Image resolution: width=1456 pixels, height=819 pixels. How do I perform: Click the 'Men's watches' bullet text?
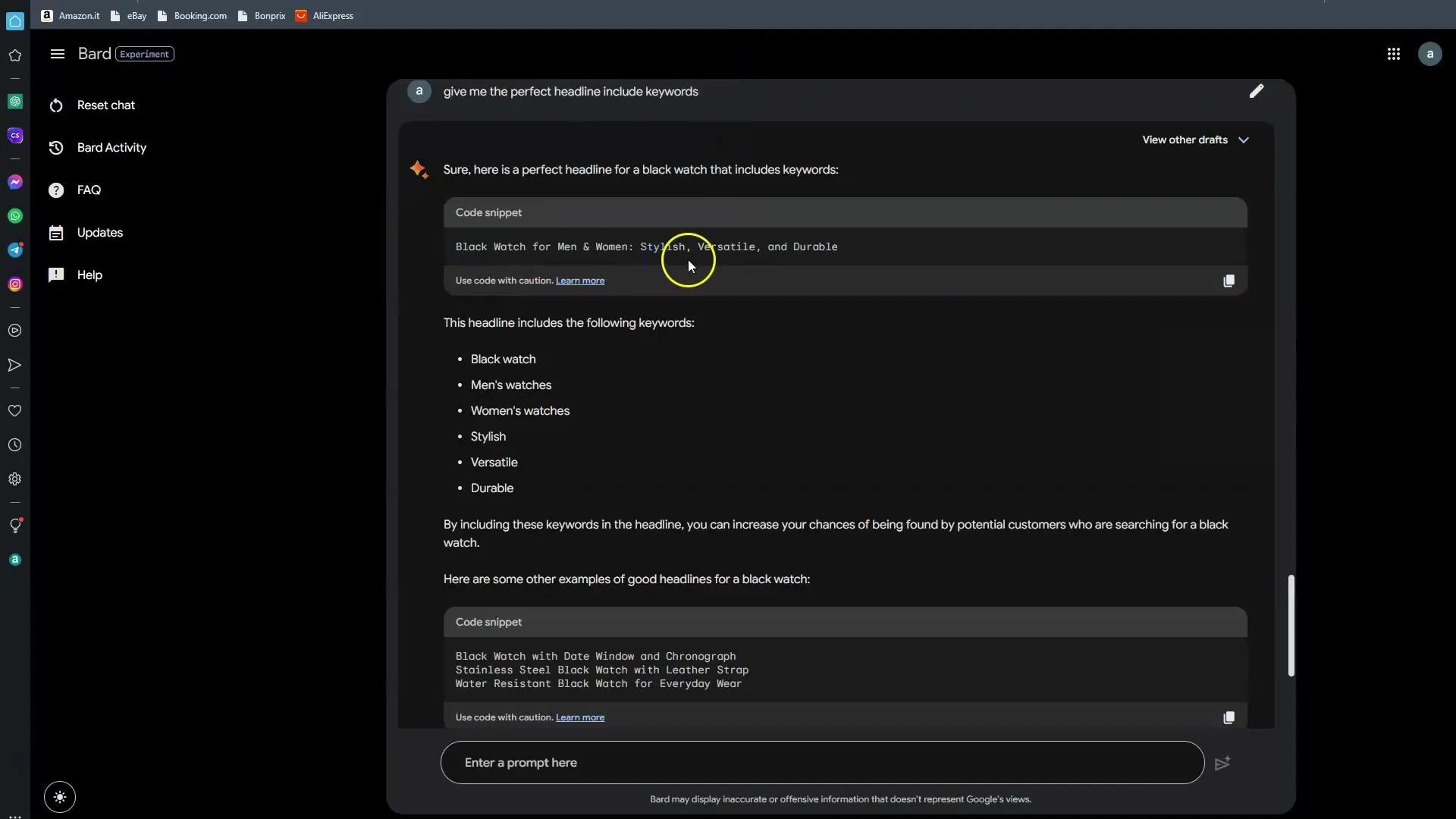point(511,385)
